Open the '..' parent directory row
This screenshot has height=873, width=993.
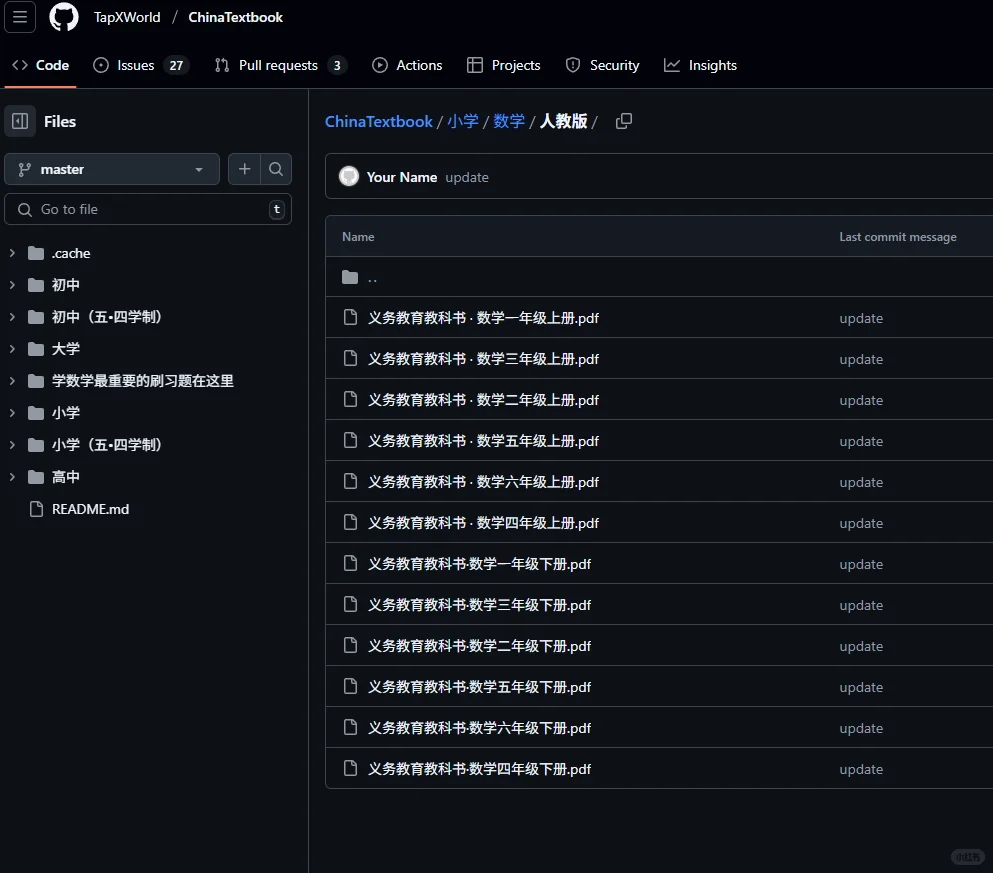click(x=659, y=277)
